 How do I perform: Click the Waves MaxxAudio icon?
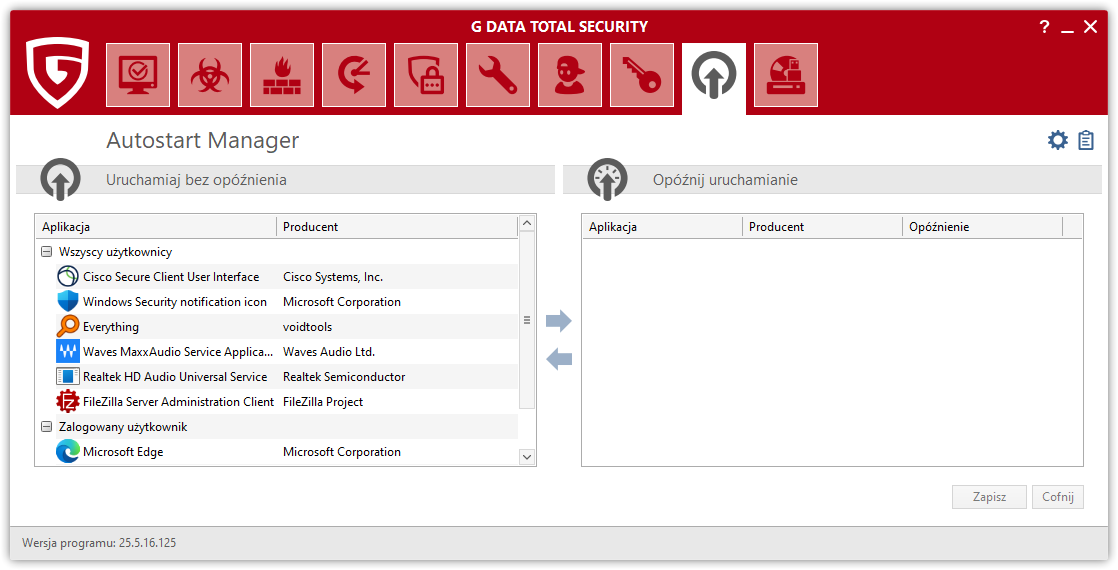68,352
